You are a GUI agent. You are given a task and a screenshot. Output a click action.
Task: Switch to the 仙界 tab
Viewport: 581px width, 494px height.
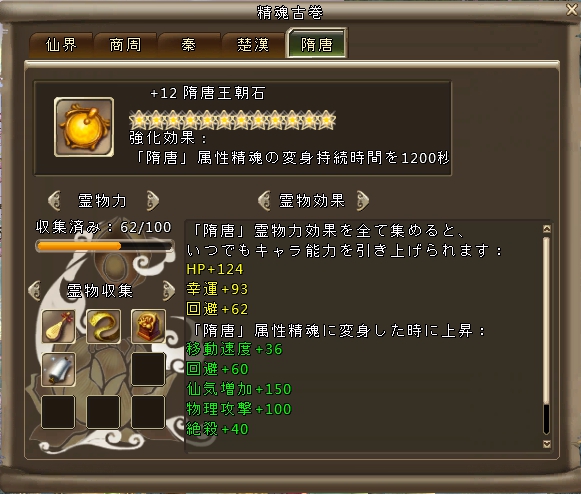tap(62, 45)
